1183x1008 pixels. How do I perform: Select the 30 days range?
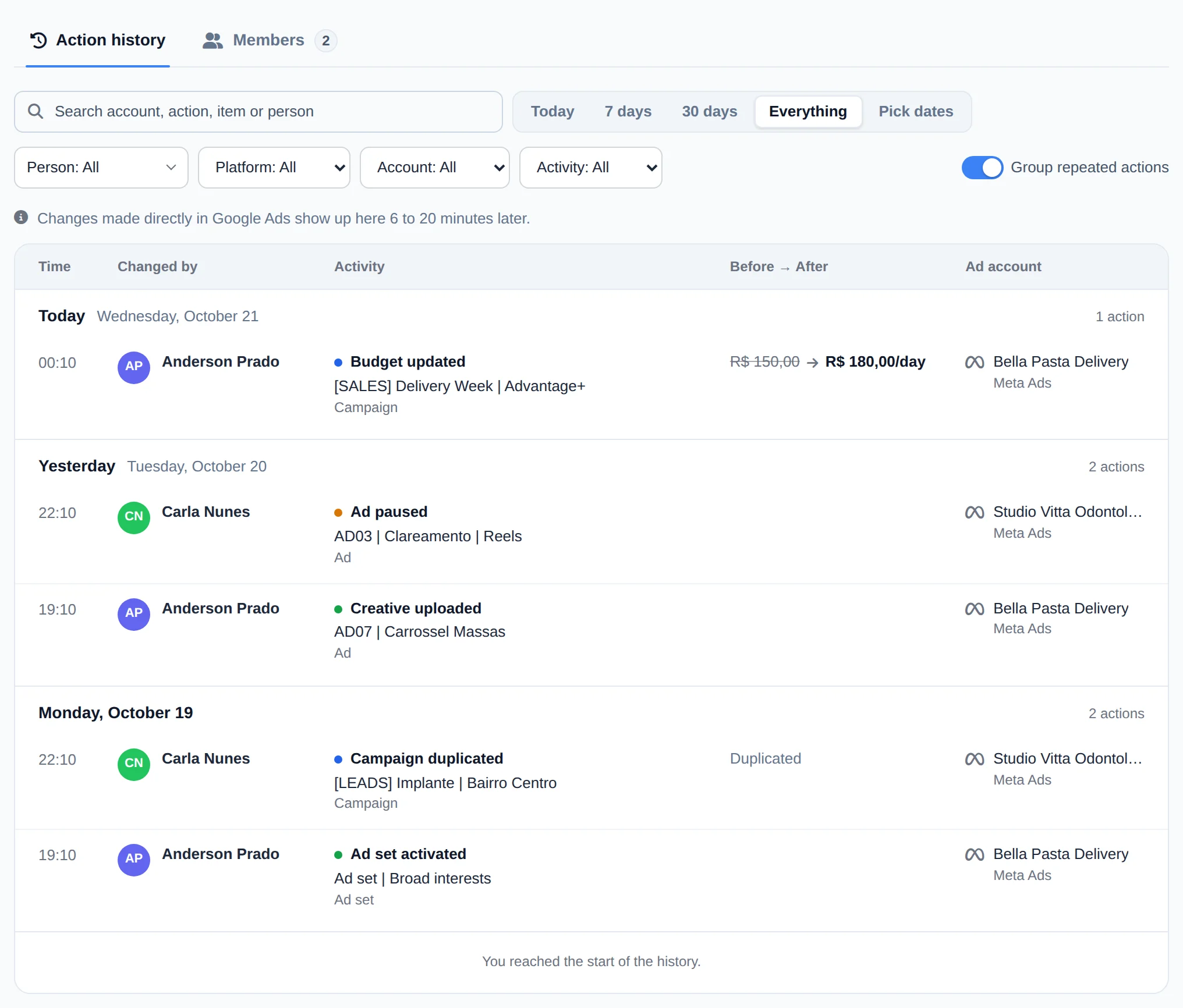(710, 111)
